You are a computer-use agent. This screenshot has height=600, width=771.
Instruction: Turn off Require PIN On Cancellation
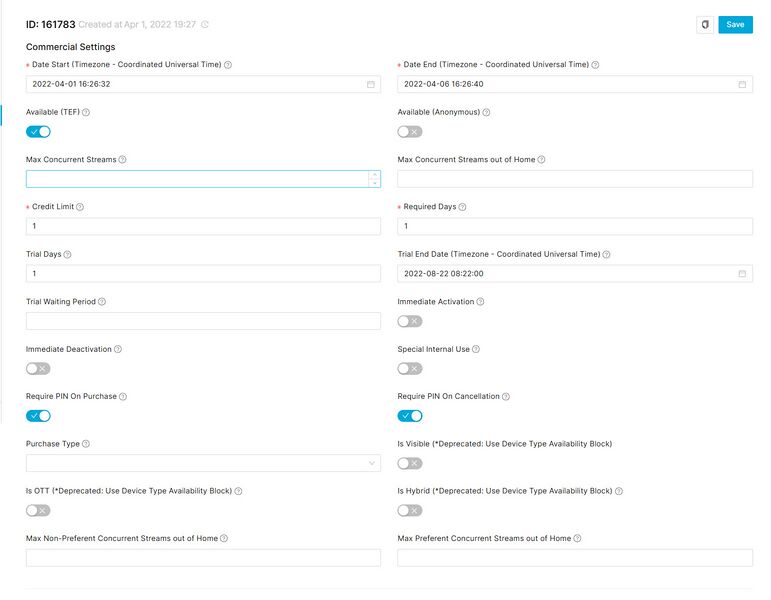point(410,416)
